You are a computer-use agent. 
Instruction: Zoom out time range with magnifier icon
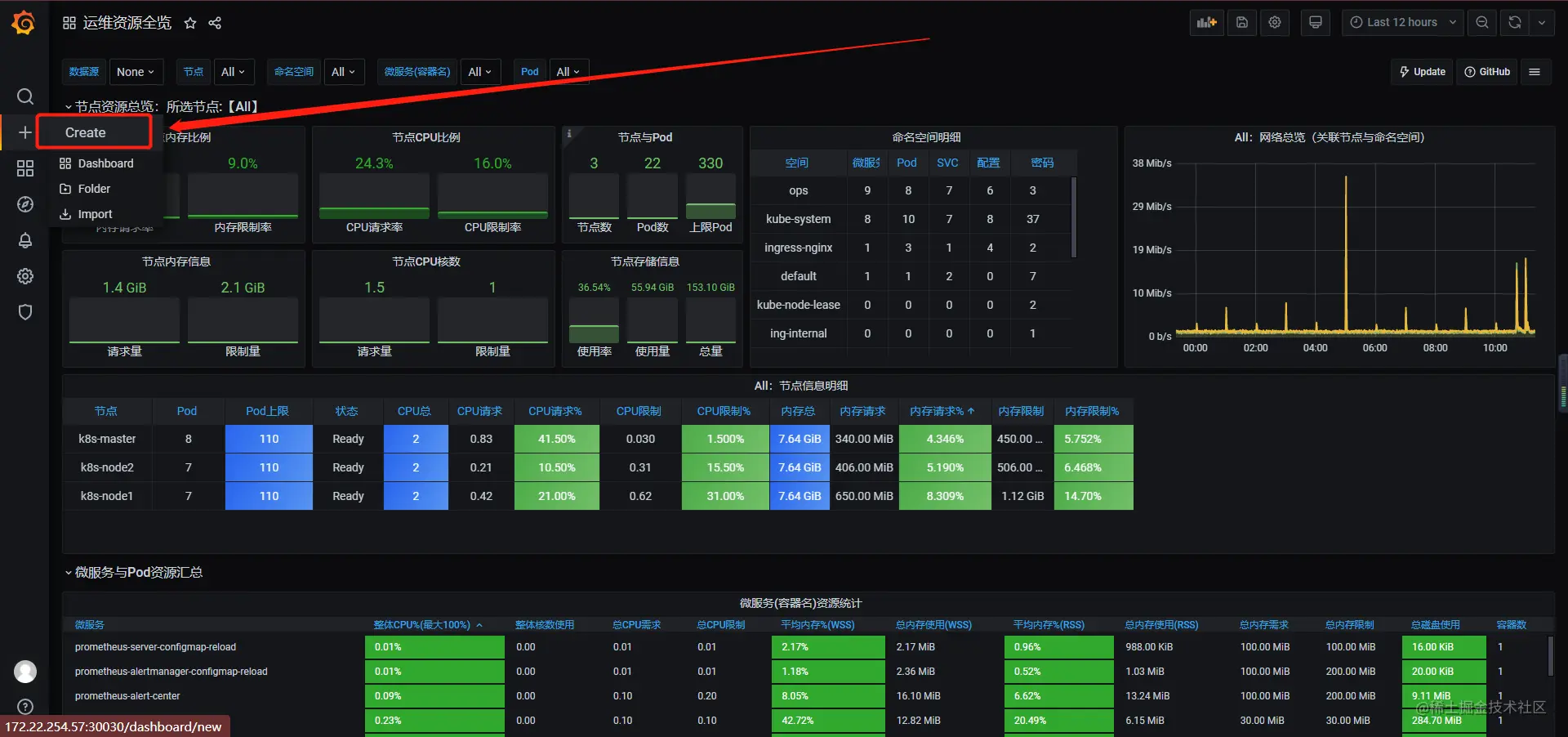[1481, 23]
